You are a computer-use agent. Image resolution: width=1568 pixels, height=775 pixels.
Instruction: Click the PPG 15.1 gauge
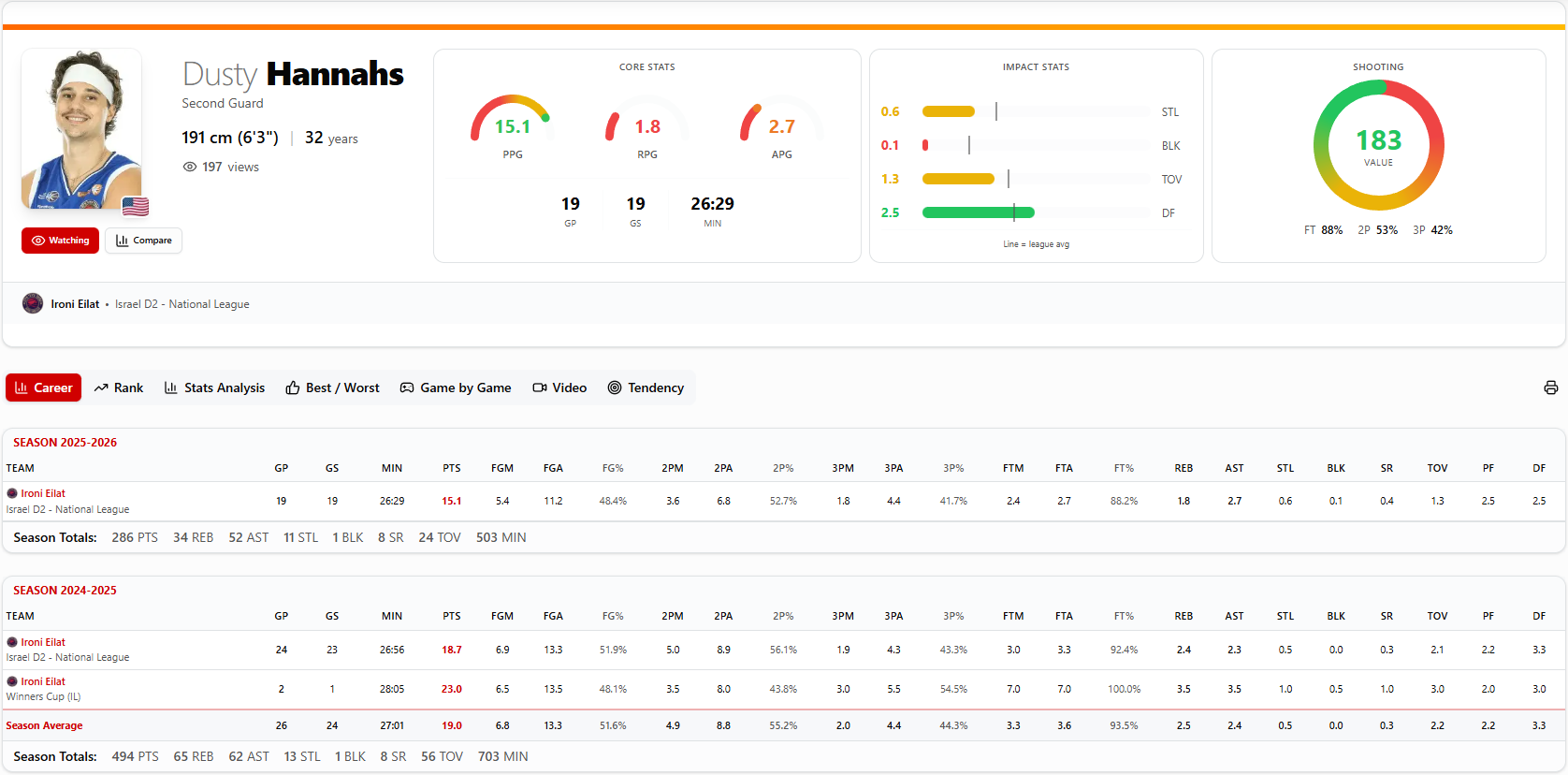point(512,123)
